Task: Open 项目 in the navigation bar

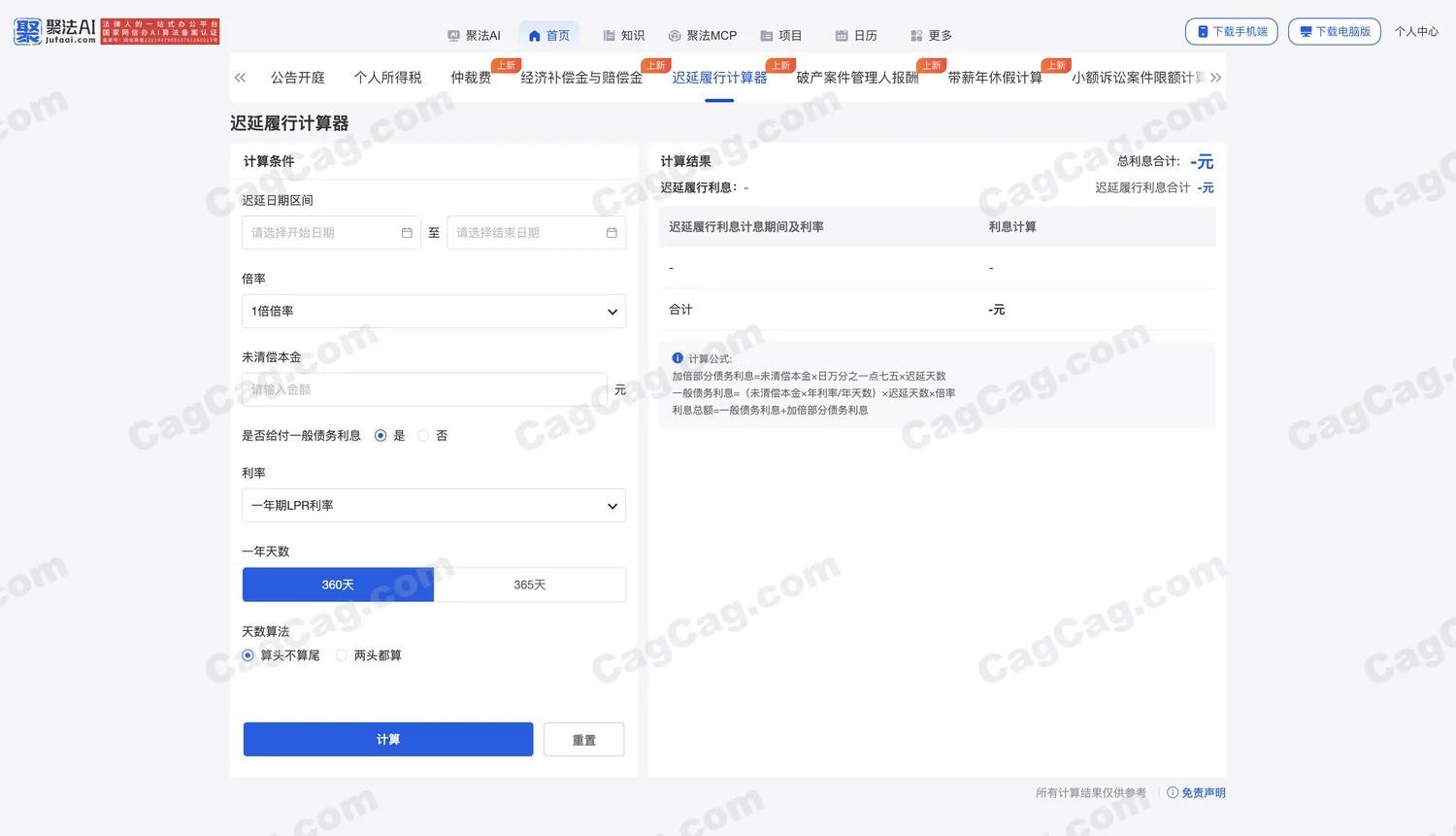Action: pos(780,35)
